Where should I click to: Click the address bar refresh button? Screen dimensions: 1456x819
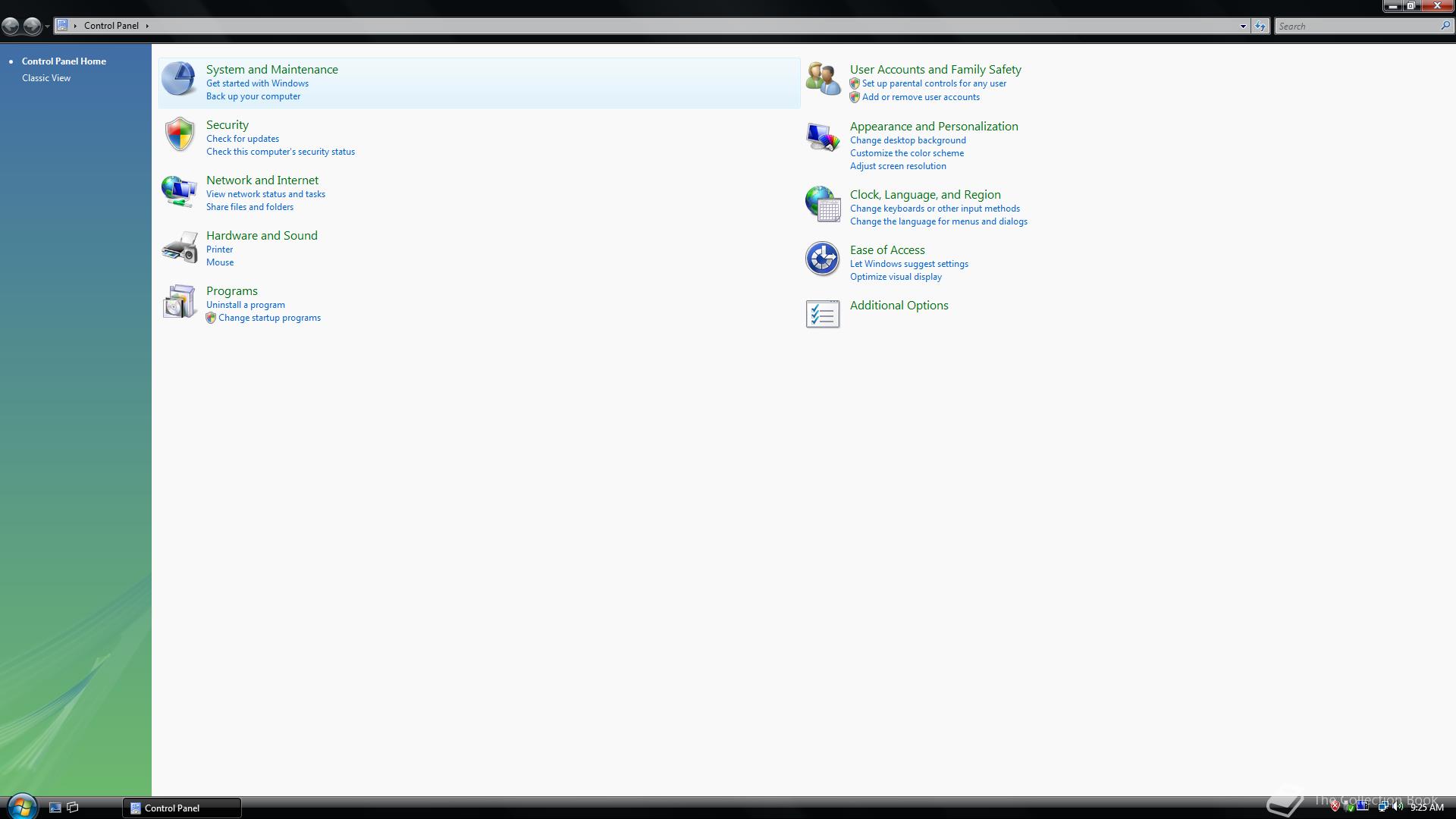1260,27
